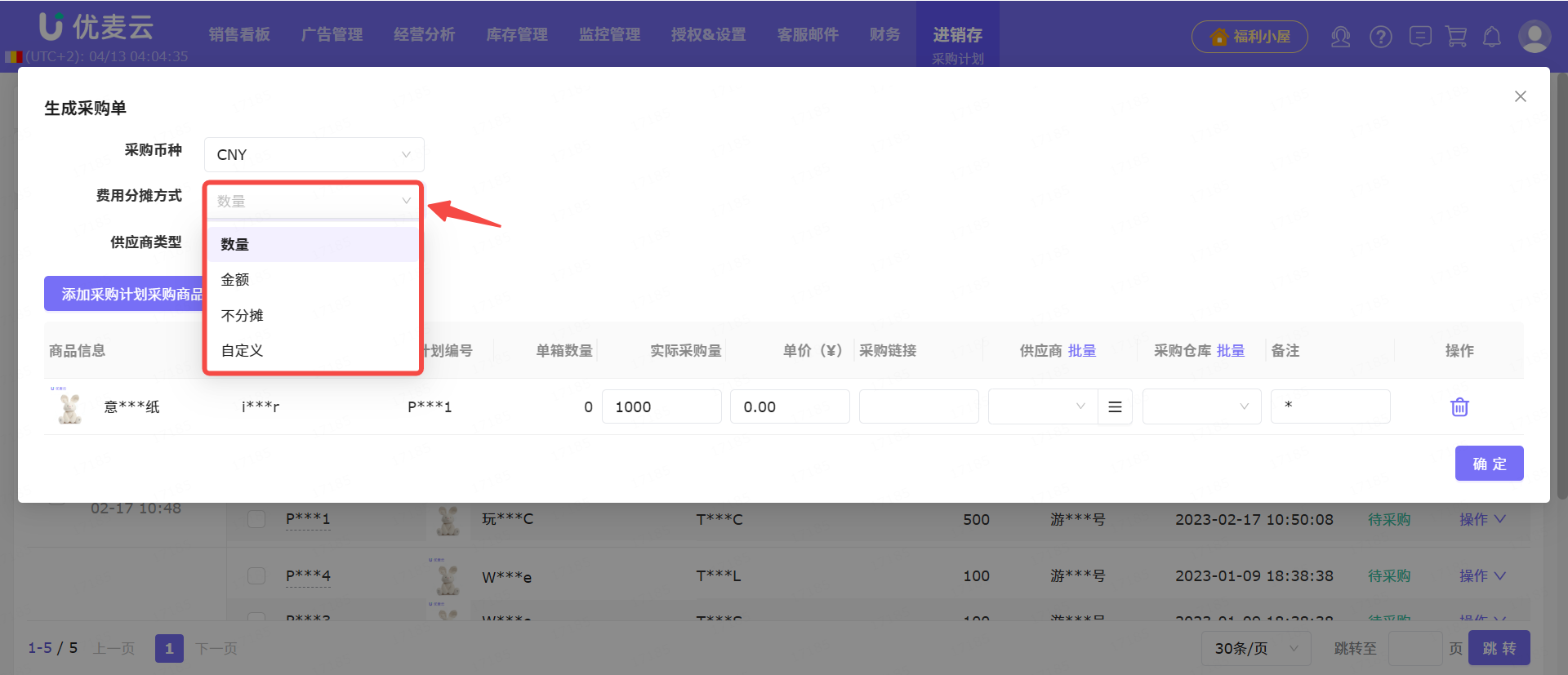Viewport: 1568px width, 675px height.
Task: Open the shopping cart icon
Action: tap(1456, 37)
